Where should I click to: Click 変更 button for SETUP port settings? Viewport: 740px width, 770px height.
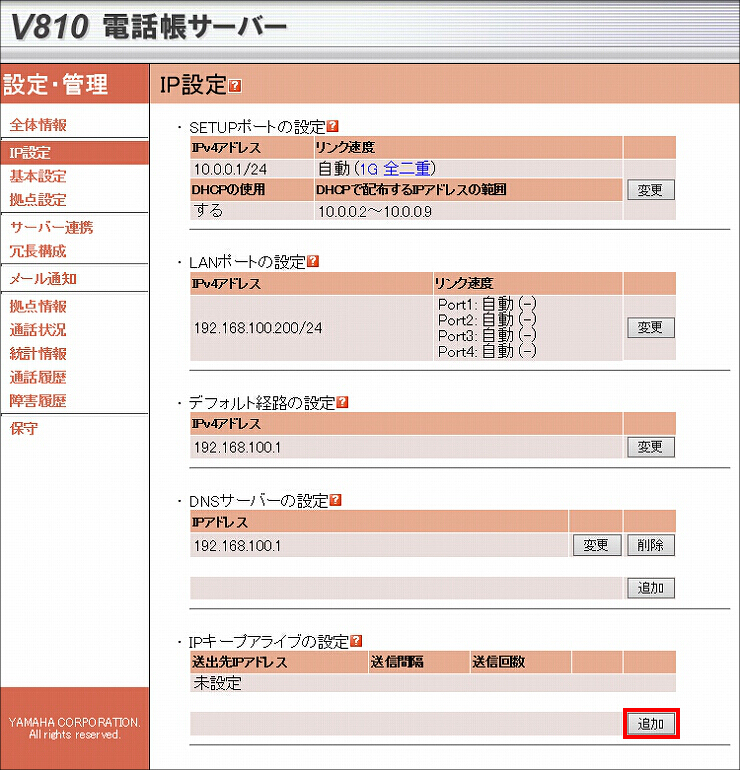tap(651, 190)
